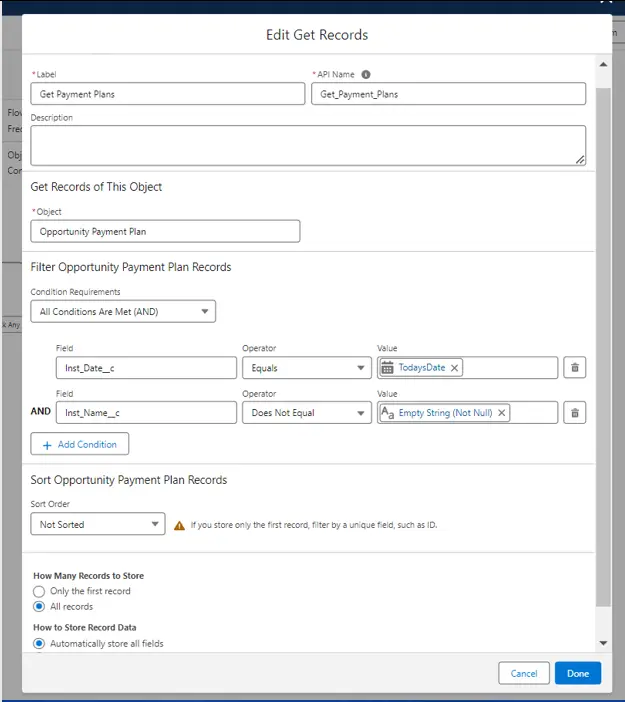Click 'Sort Opportunity Payment Plan Records' heading
The image size is (625, 702).
[x=129, y=480]
